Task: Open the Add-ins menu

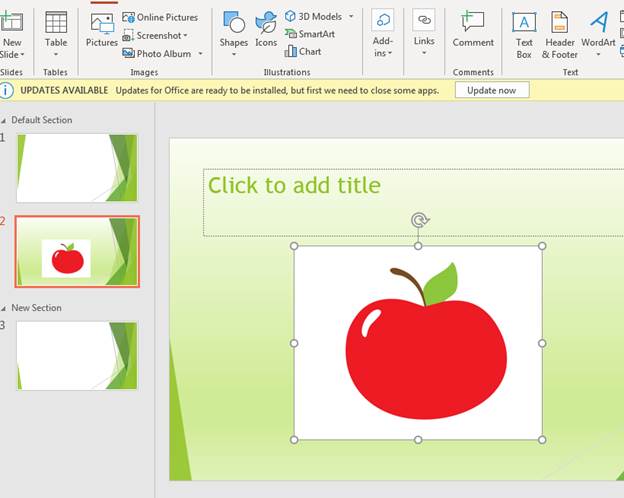Action: [383, 34]
